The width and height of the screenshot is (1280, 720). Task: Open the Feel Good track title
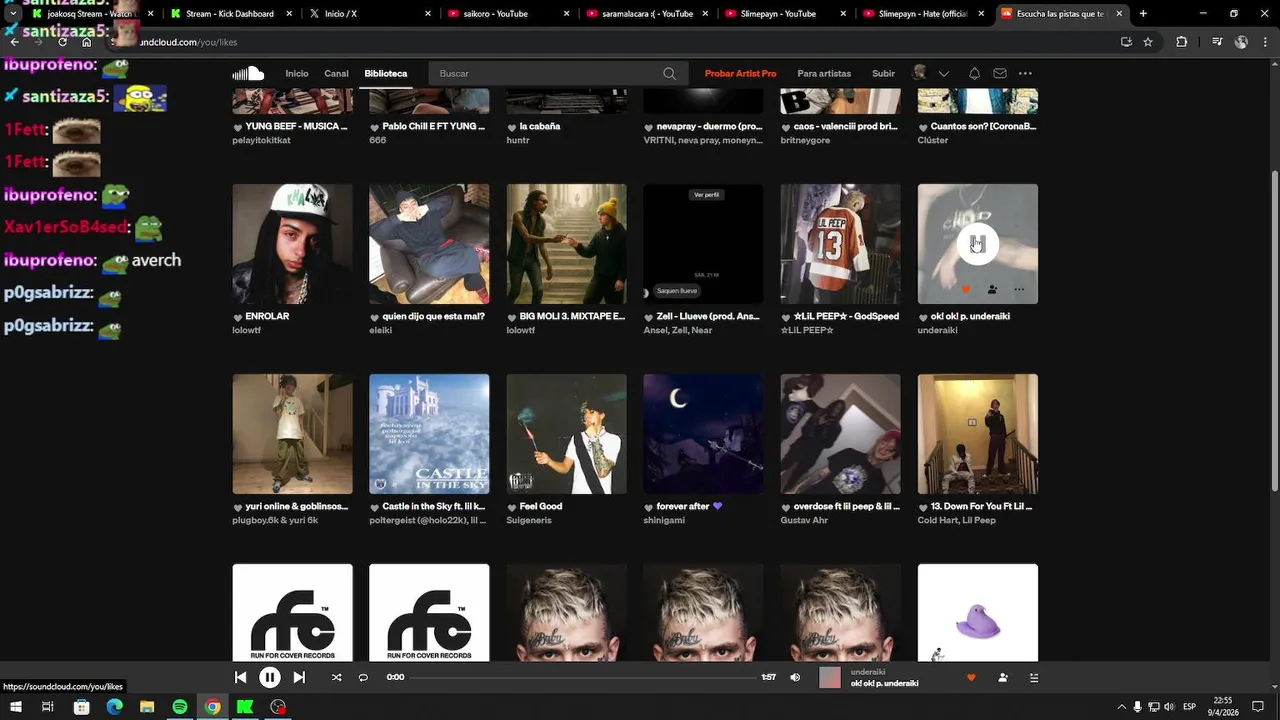tap(541, 507)
